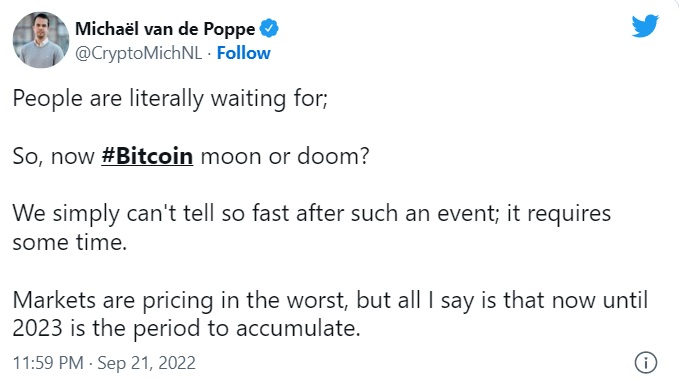The width and height of the screenshot is (679, 380).
Task: Open the Twitter bird logo
Action: [x=645, y=26]
